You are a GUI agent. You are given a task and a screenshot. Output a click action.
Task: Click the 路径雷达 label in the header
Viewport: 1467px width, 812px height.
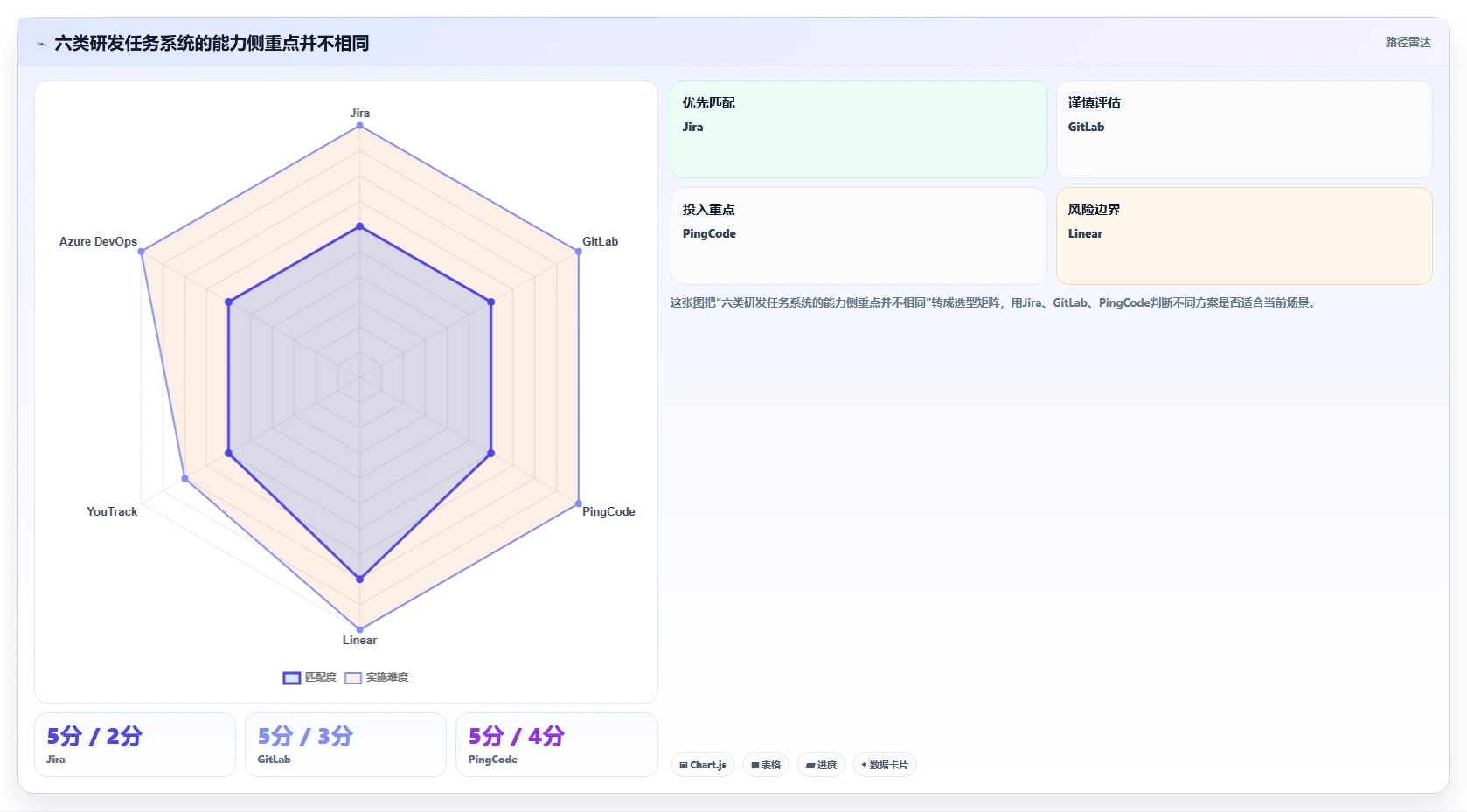[1408, 42]
